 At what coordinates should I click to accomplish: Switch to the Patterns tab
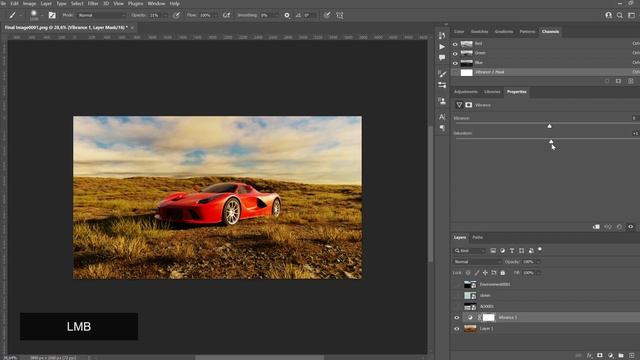[527, 31]
